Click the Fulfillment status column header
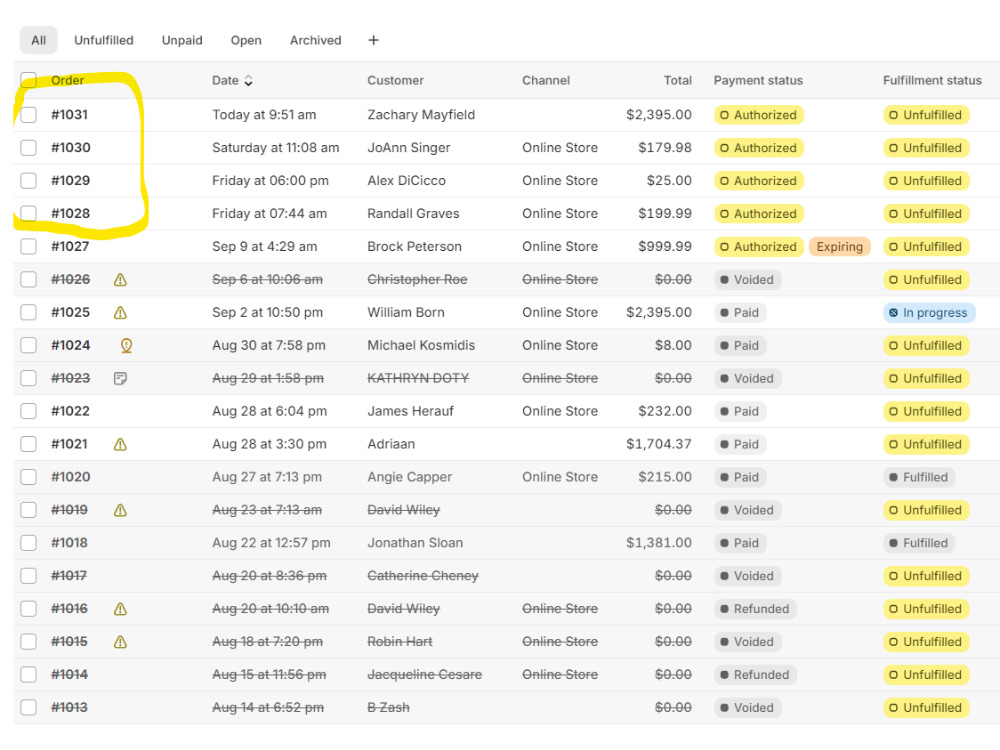This screenshot has height=750, width=1000. 932,80
